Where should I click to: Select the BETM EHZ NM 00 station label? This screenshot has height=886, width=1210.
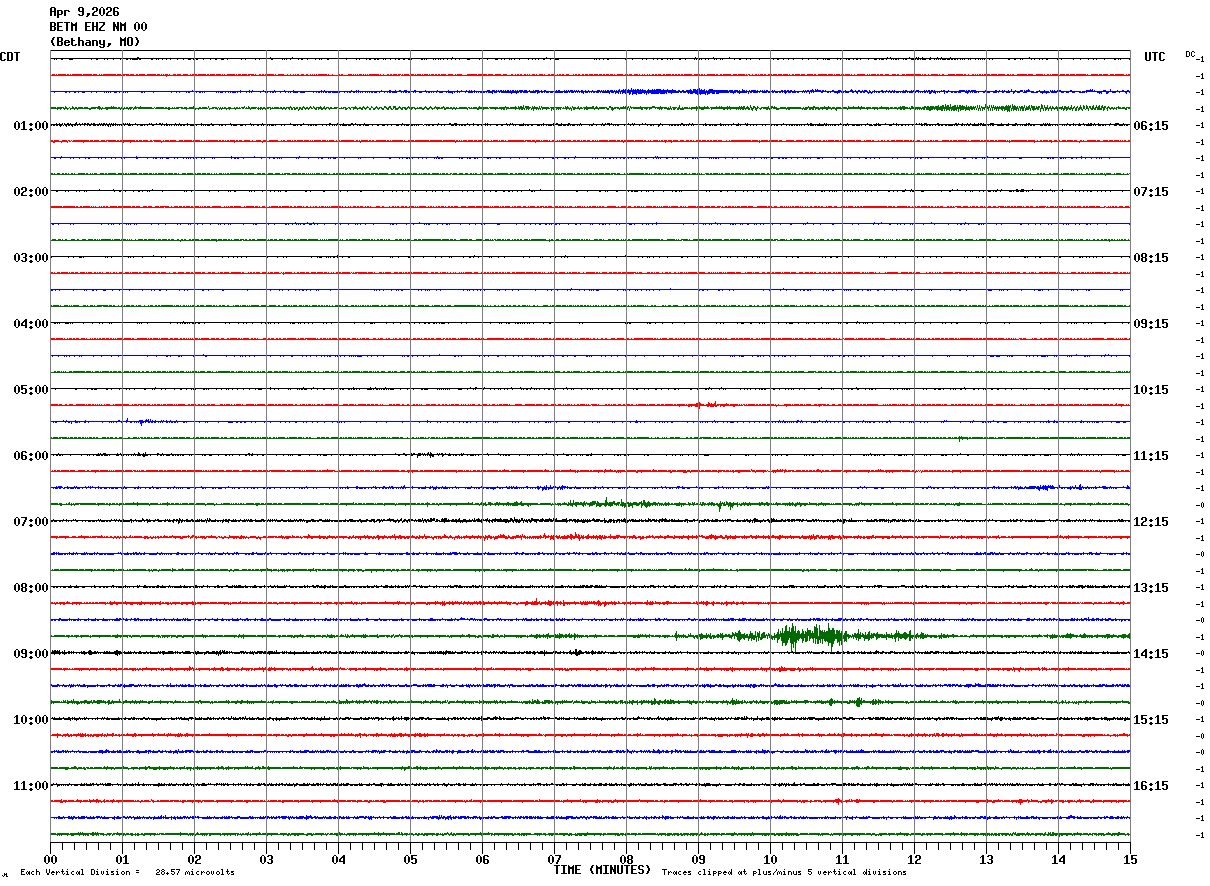(98, 27)
